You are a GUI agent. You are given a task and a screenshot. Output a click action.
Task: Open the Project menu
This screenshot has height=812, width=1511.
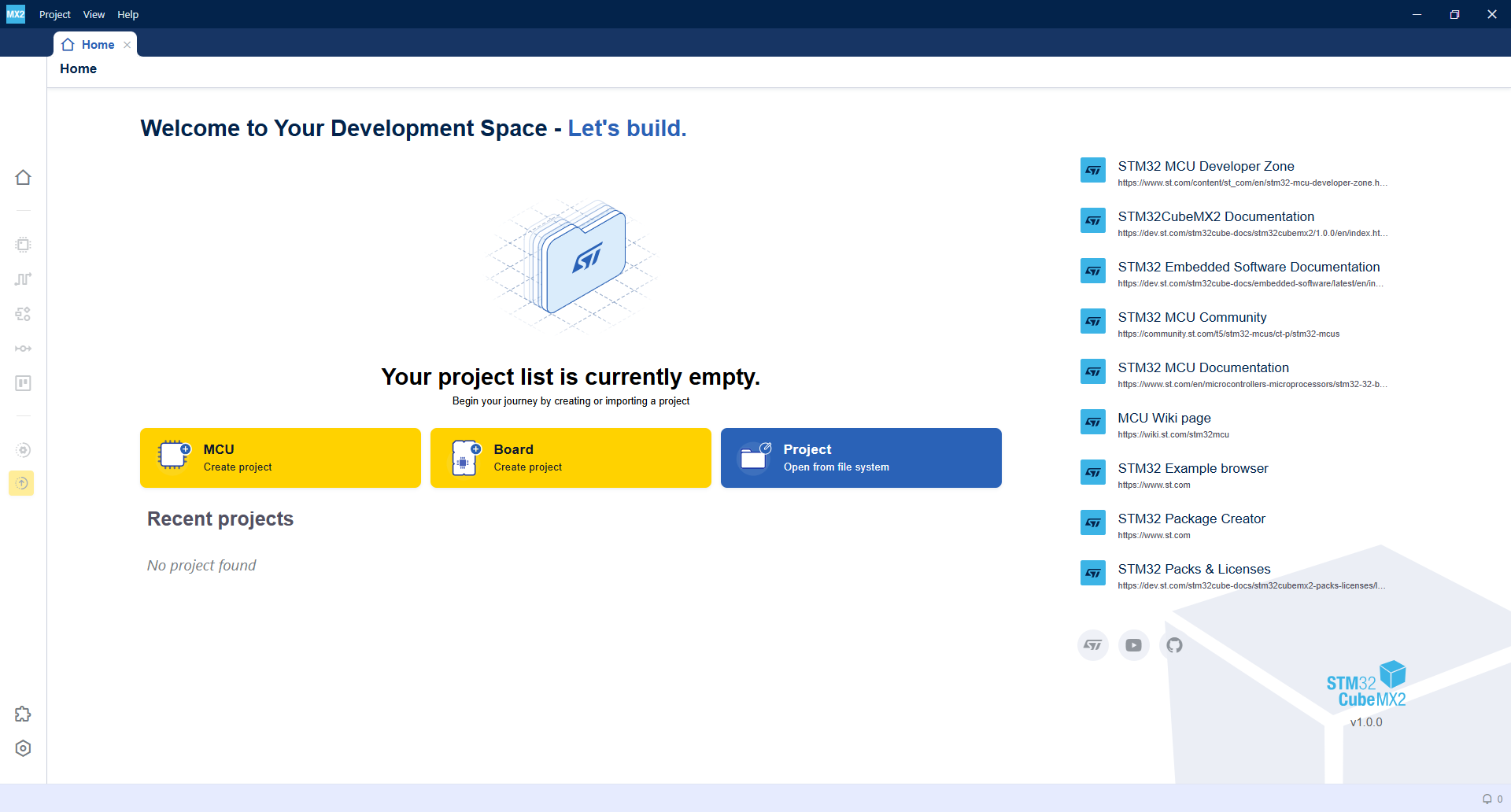tap(55, 14)
